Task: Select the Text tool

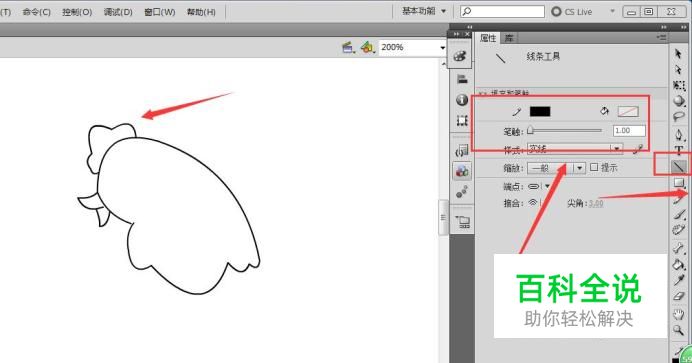Action: coord(679,150)
